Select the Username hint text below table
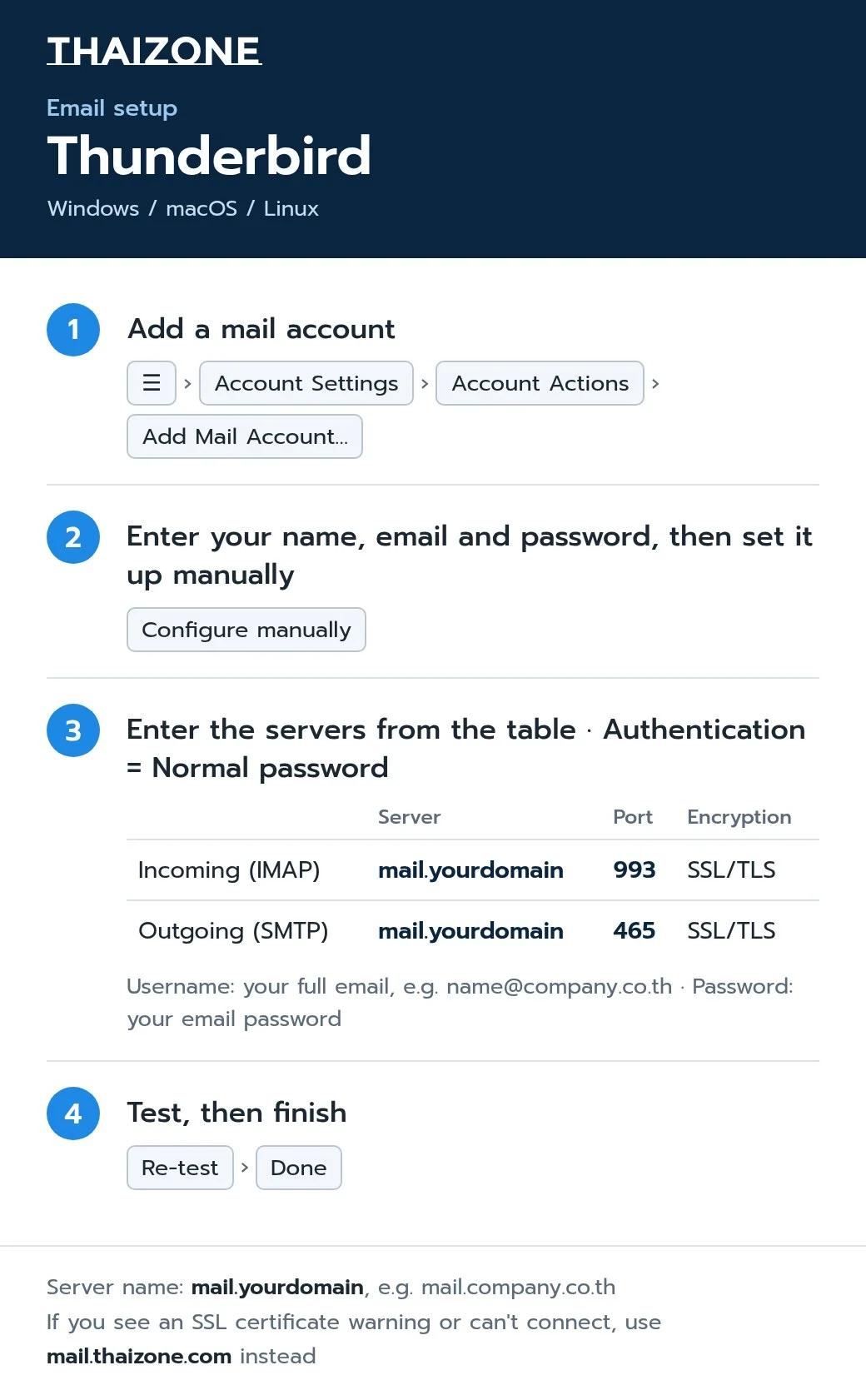The height and width of the screenshot is (1400, 866). point(460,1003)
